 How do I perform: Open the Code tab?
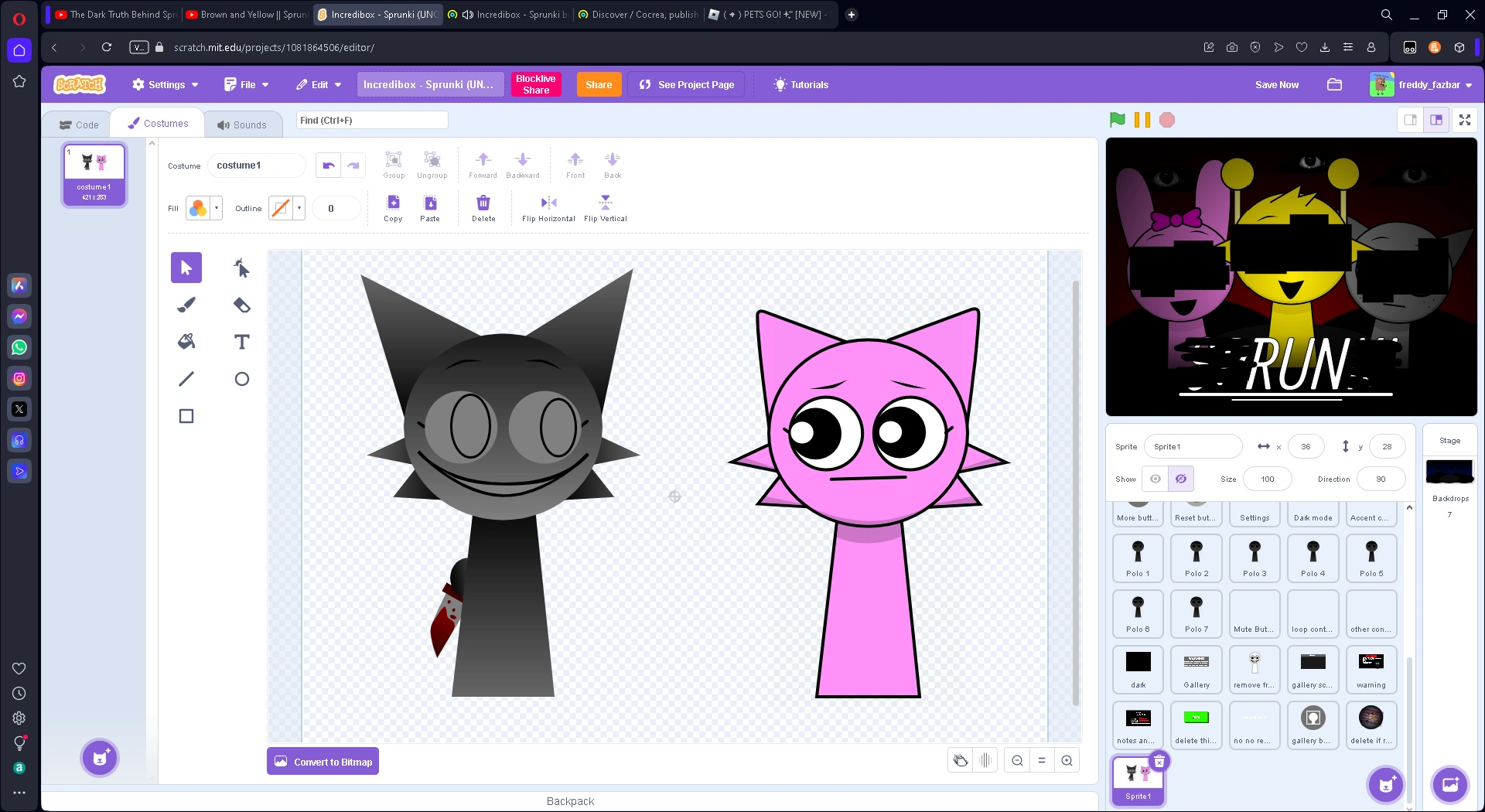coord(78,124)
